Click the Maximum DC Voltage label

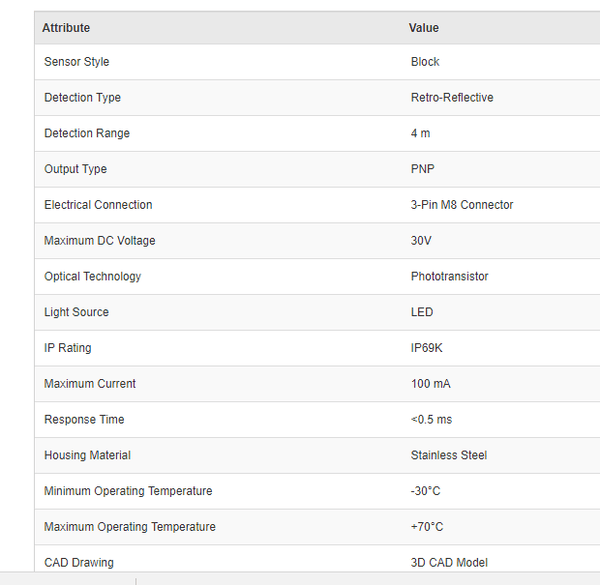[100, 241]
